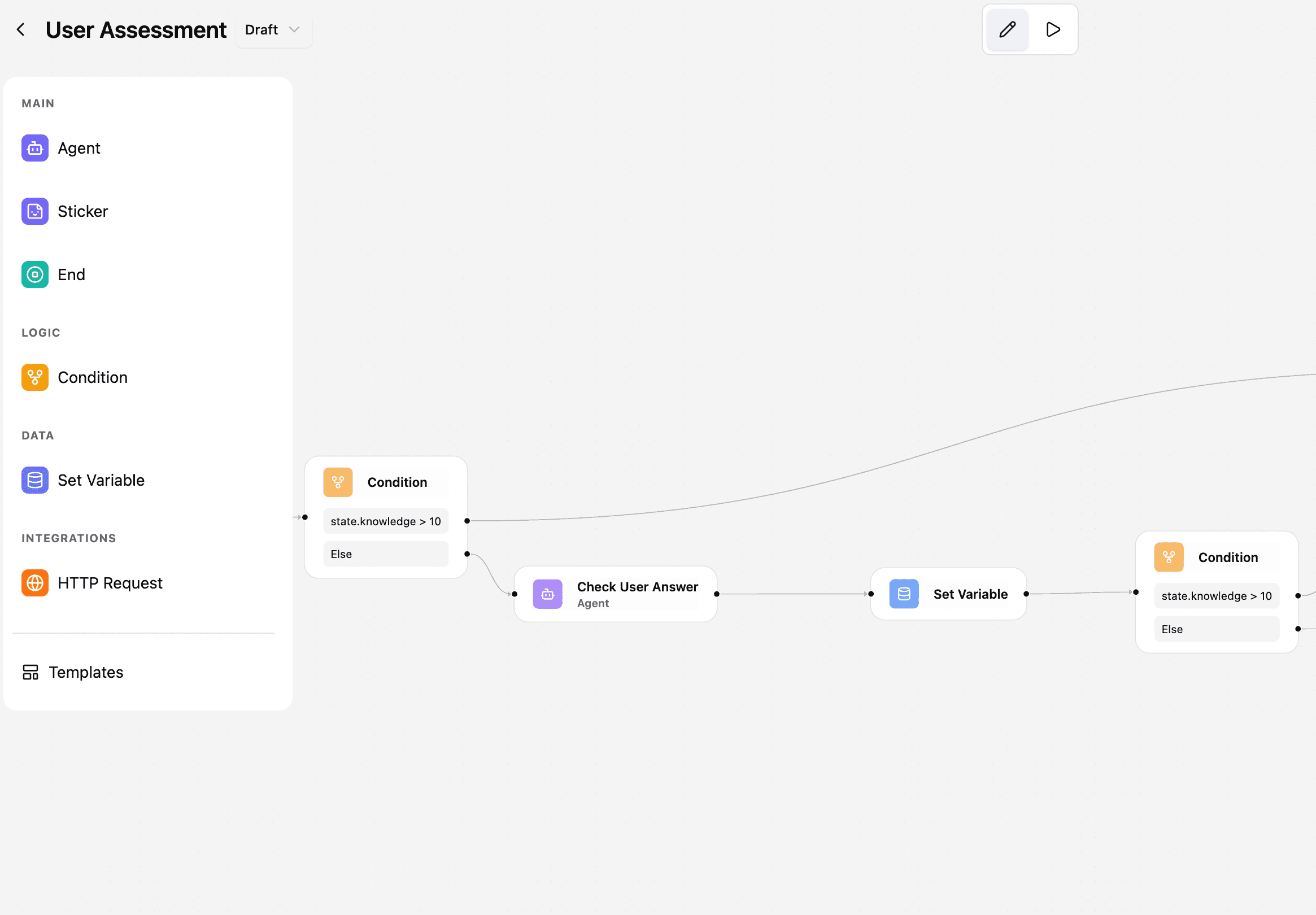The image size is (1316, 915).
Task: Click the Else branch on the rightmost Condition node
Action: pyautogui.click(x=1215, y=629)
